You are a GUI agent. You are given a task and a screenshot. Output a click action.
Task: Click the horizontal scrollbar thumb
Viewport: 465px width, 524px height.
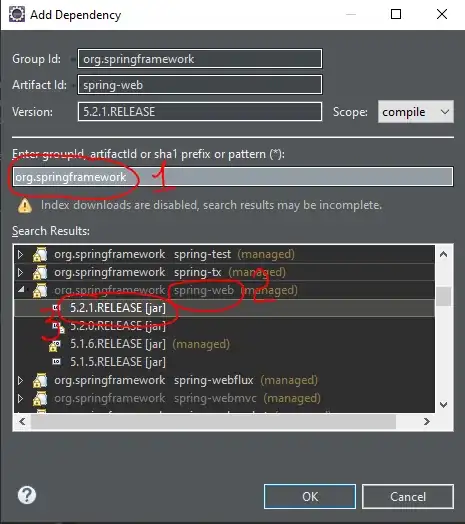pyautogui.click(x=213, y=421)
